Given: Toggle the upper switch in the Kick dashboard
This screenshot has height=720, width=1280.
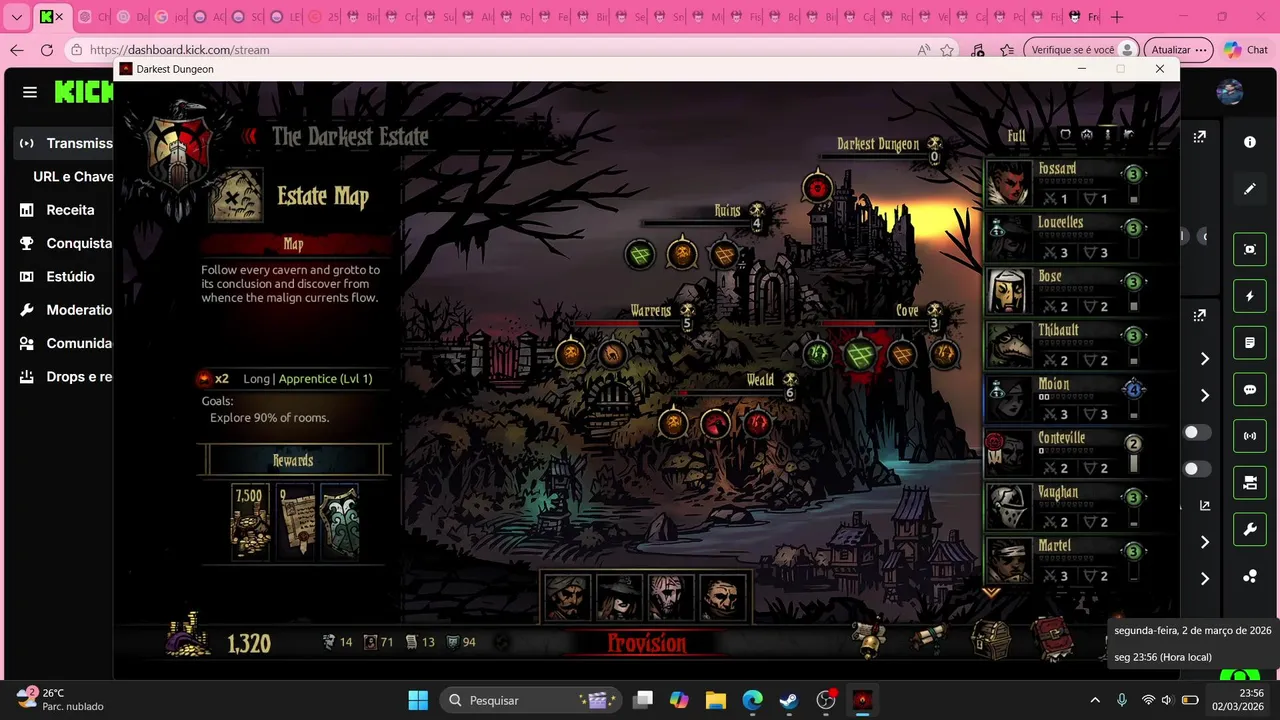Looking at the screenshot, I should tap(1196, 433).
